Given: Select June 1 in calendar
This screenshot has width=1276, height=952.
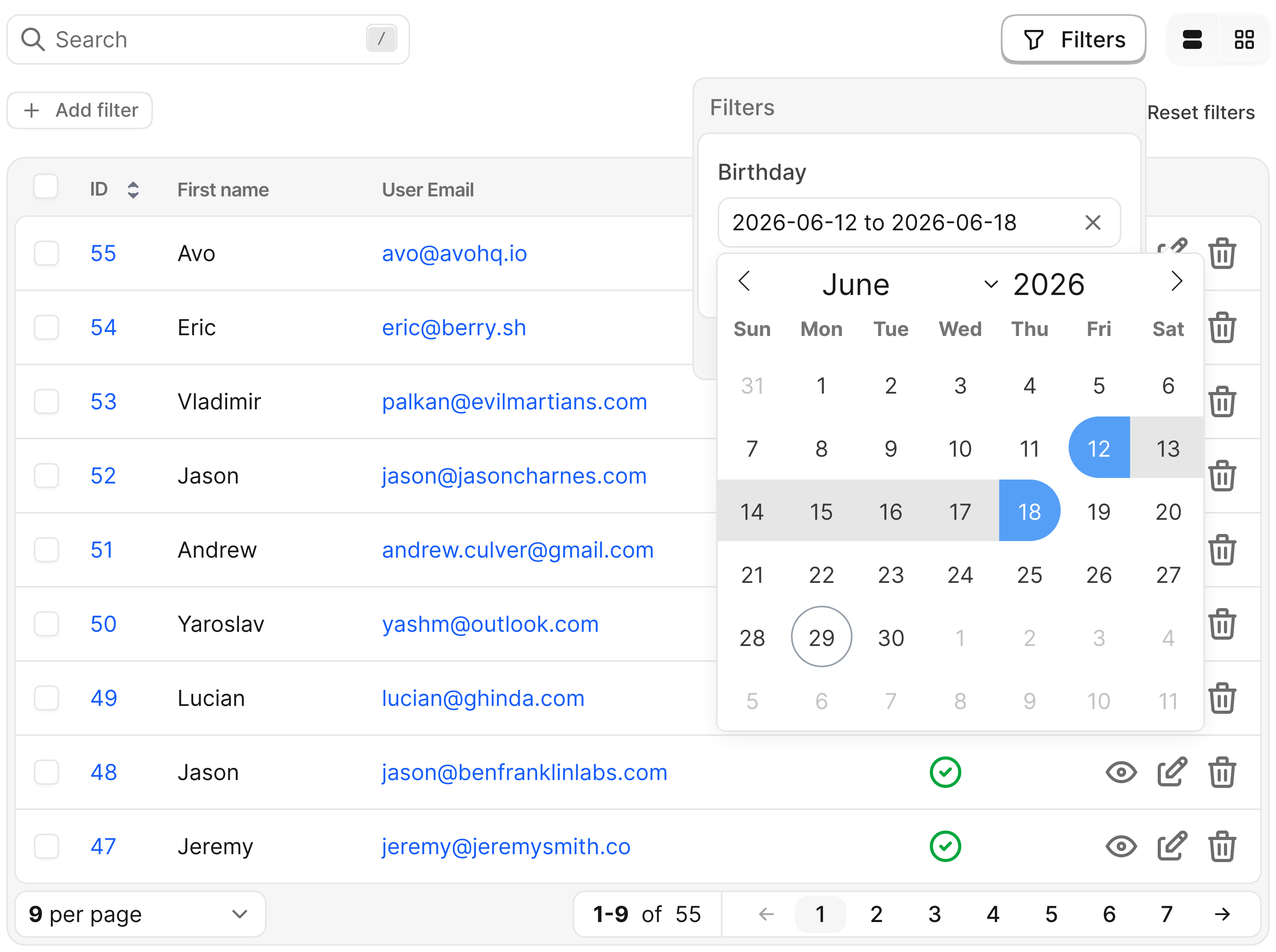Looking at the screenshot, I should [x=821, y=385].
